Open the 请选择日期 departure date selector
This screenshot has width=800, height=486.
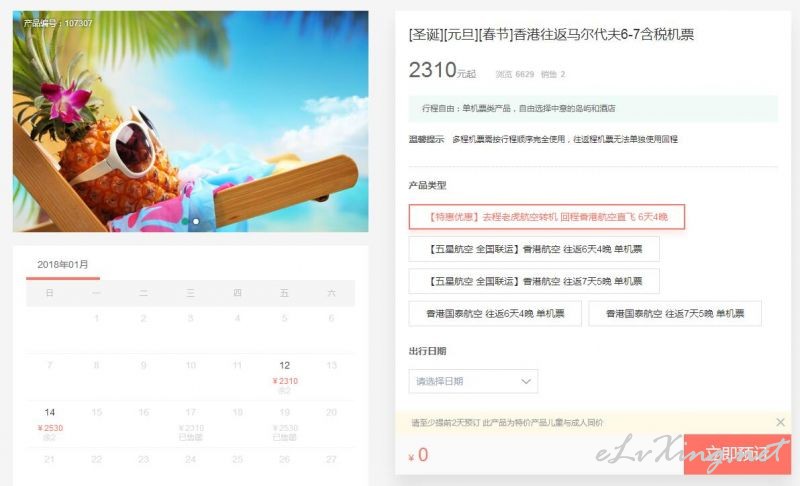tap(473, 381)
